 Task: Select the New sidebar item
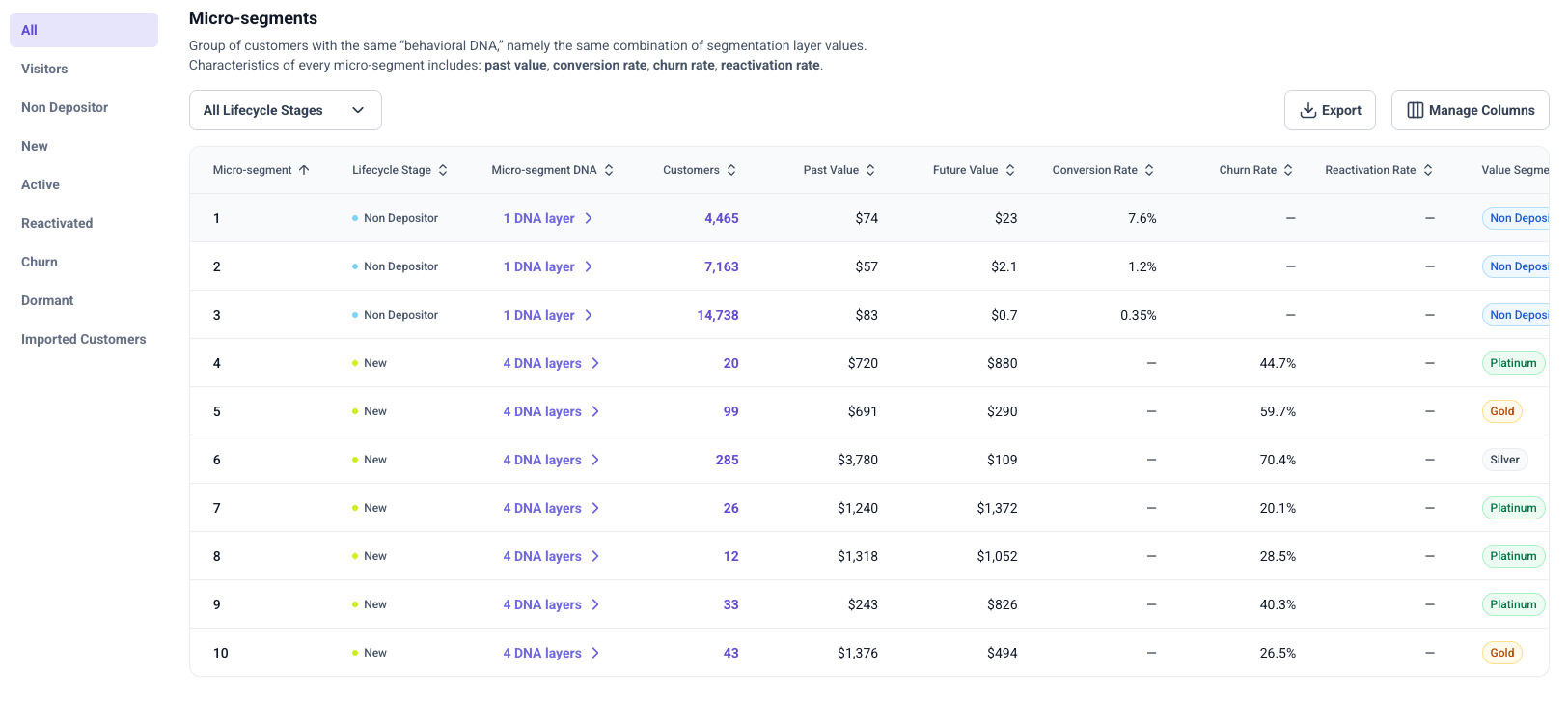84,146
